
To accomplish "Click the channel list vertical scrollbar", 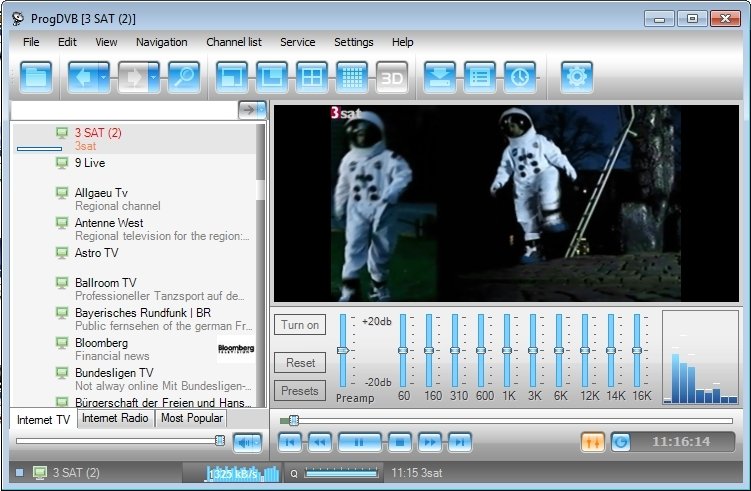I will (261, 265).
